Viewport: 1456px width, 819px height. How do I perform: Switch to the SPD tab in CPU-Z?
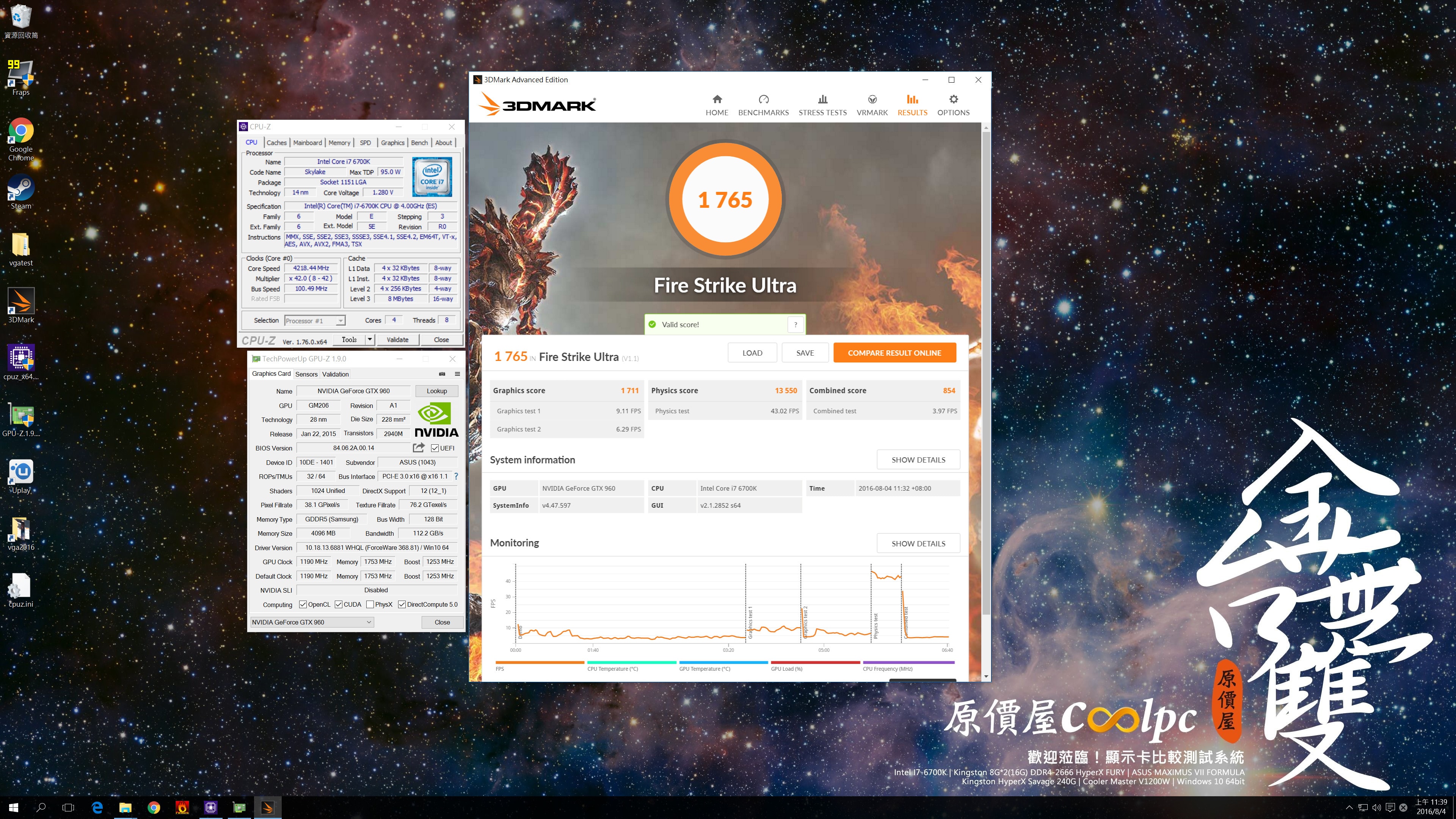point(366,143)
